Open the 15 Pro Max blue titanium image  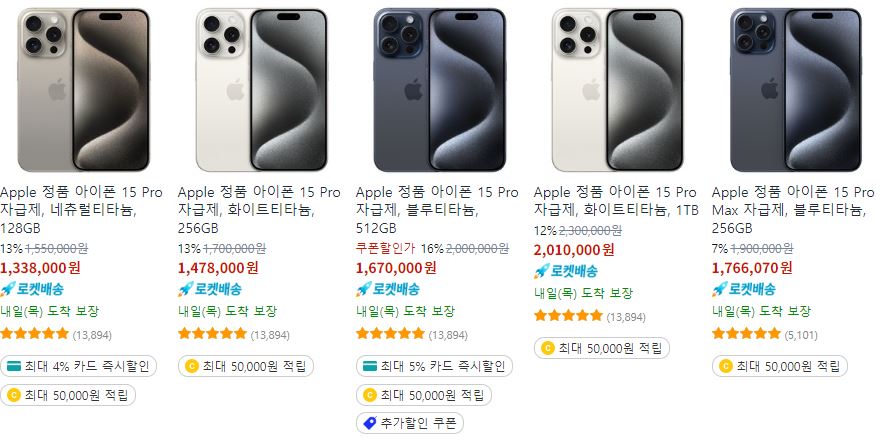click(796, 90)
